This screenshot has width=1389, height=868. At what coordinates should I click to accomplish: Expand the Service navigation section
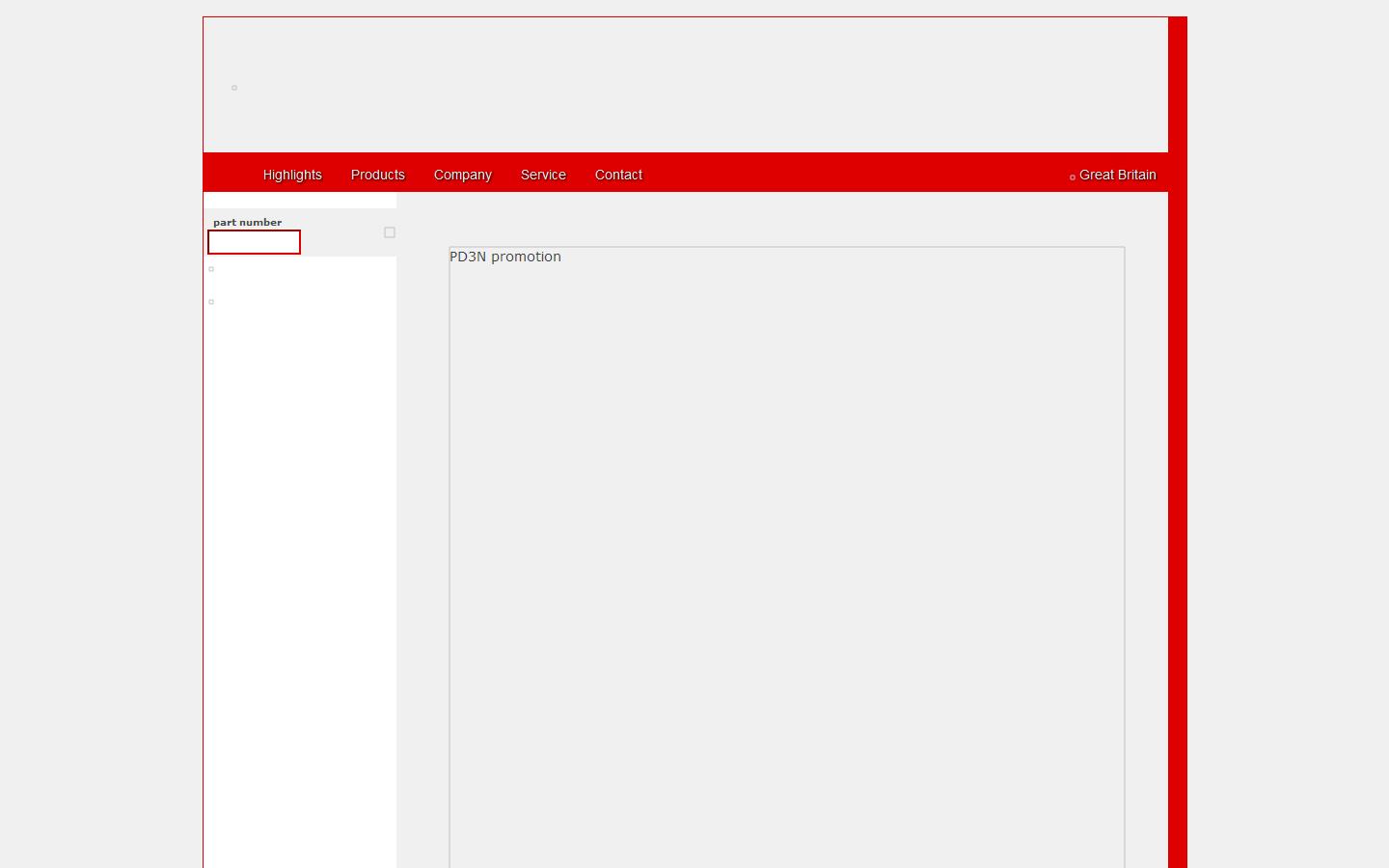[x=543, y=175]
